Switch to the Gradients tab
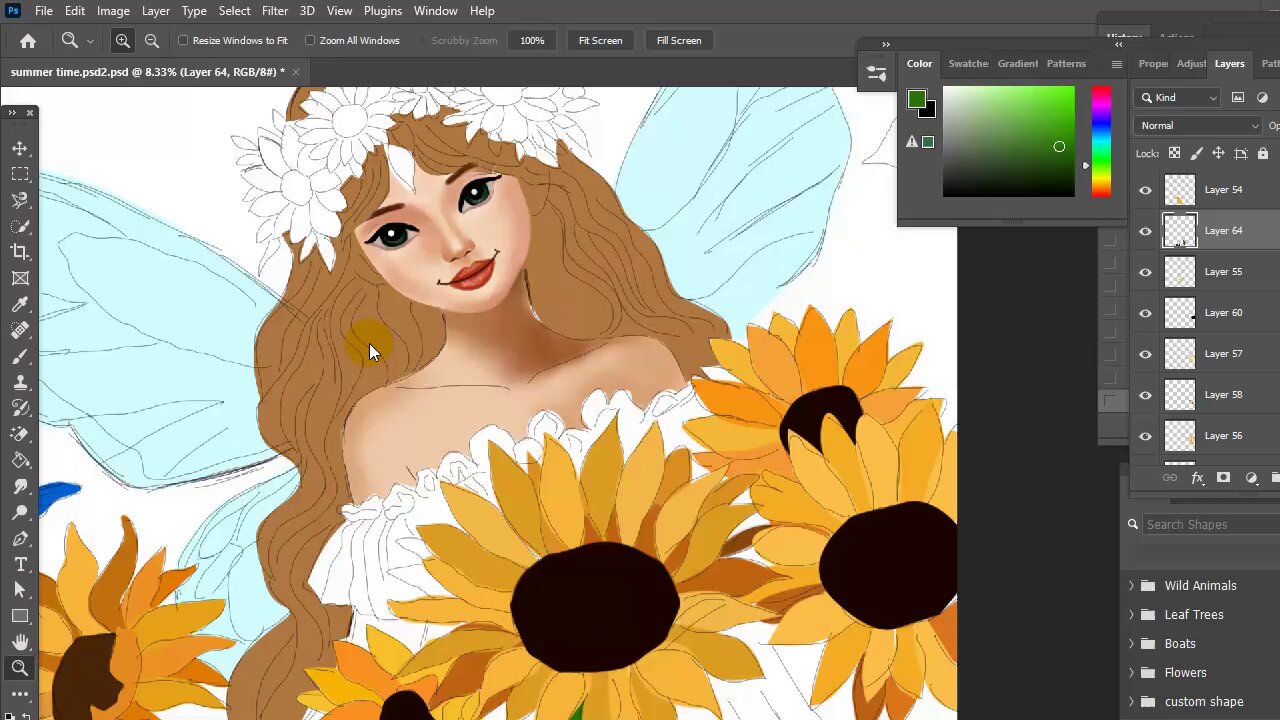This screenshot has height=720, width=1280. [1017, 64]
